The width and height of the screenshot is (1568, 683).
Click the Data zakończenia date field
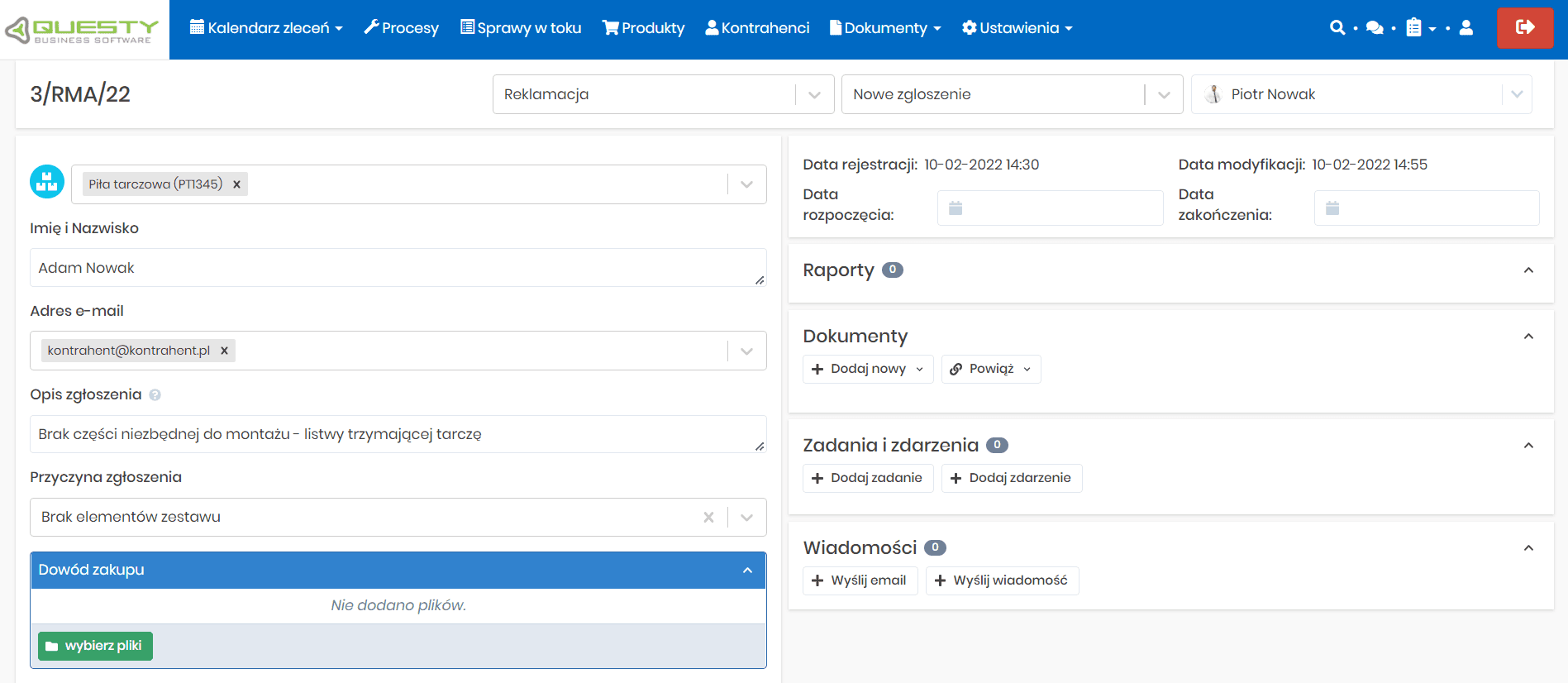pos(1427,208)
